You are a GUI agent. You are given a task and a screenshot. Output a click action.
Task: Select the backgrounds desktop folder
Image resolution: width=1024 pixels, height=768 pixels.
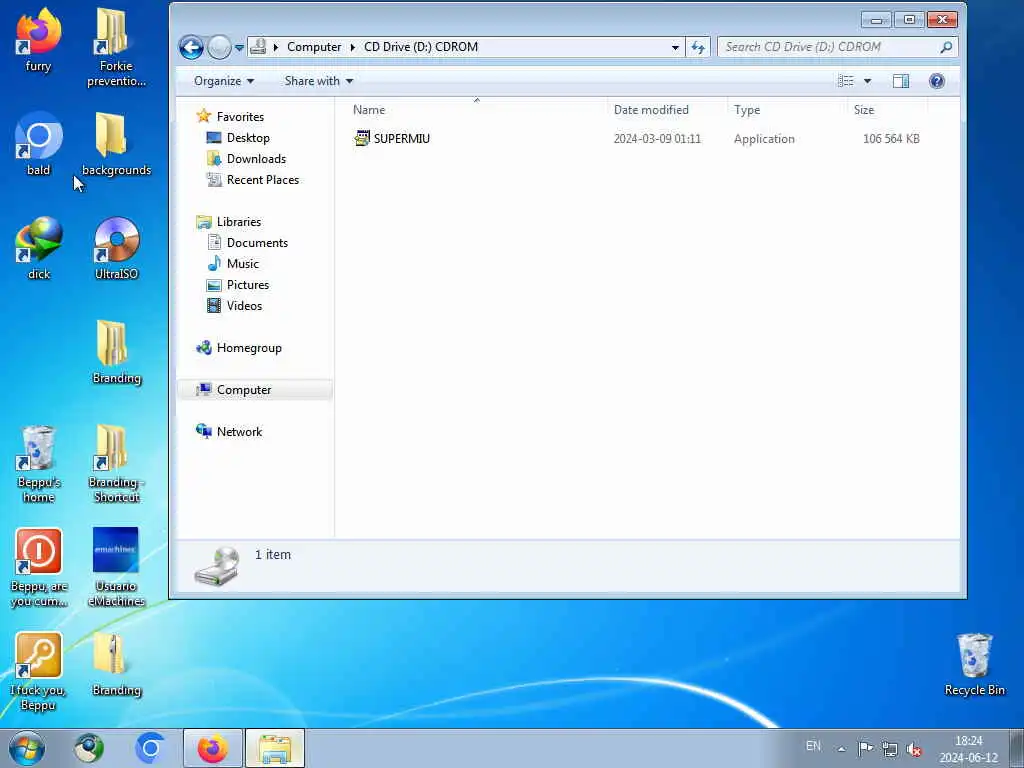click(116, 144)
